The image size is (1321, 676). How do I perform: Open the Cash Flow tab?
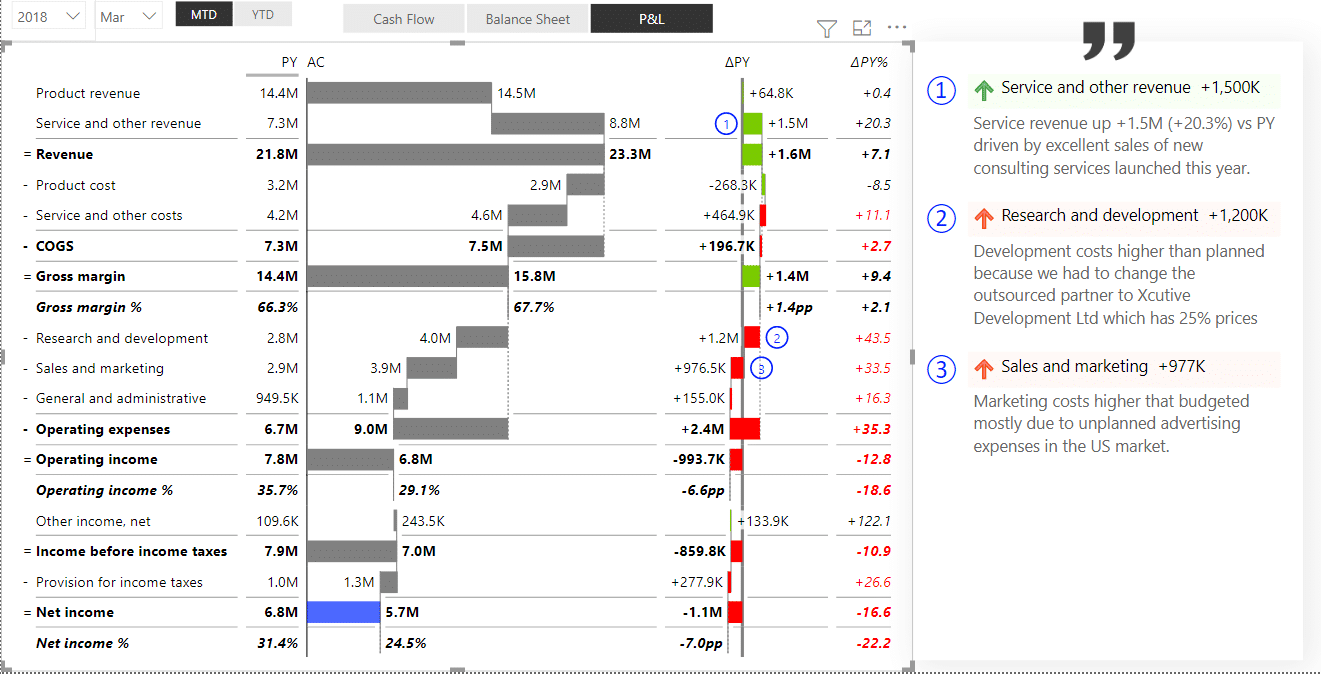[403, 18]
